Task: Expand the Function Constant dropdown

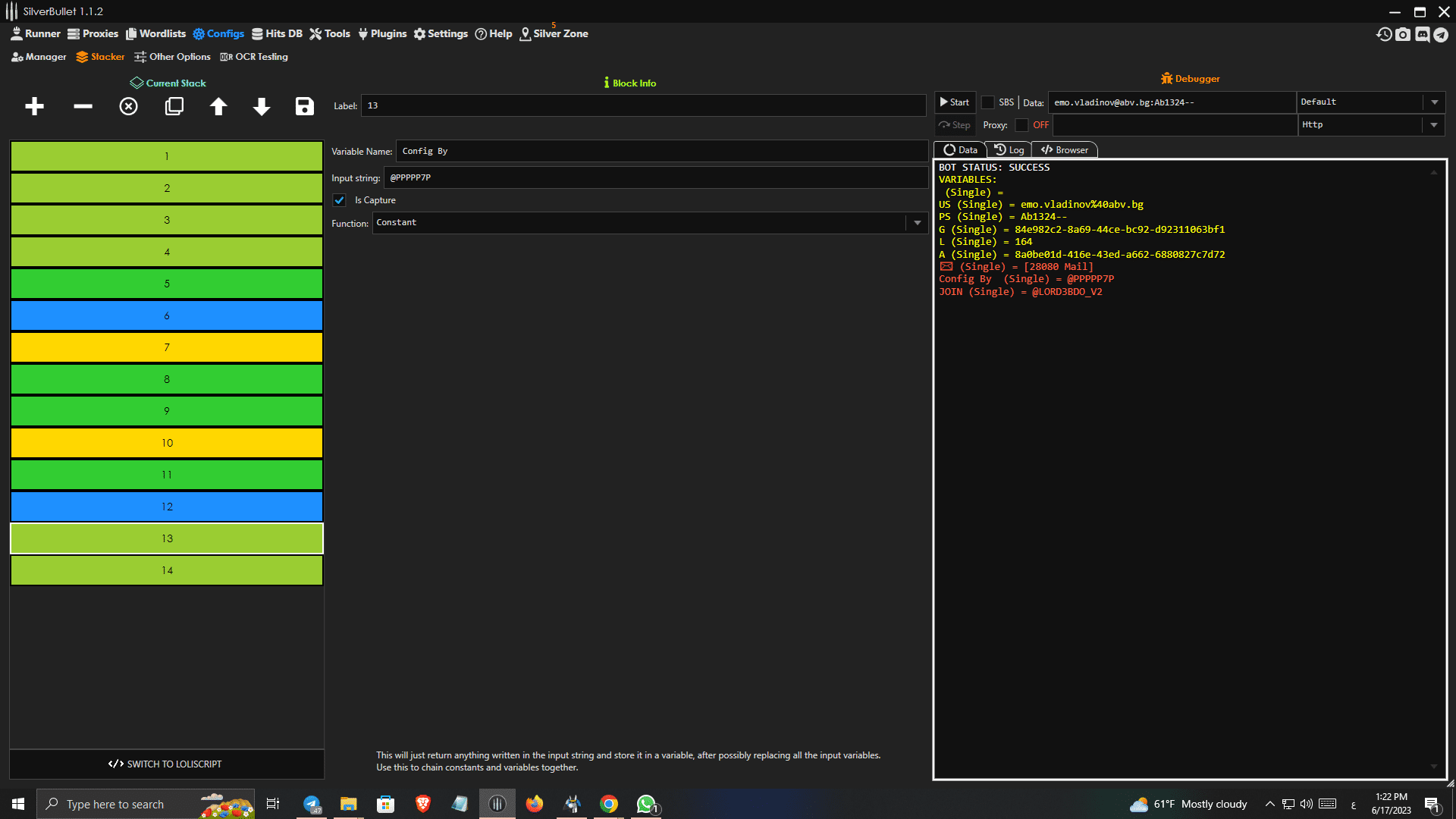Action: (918, 223)
